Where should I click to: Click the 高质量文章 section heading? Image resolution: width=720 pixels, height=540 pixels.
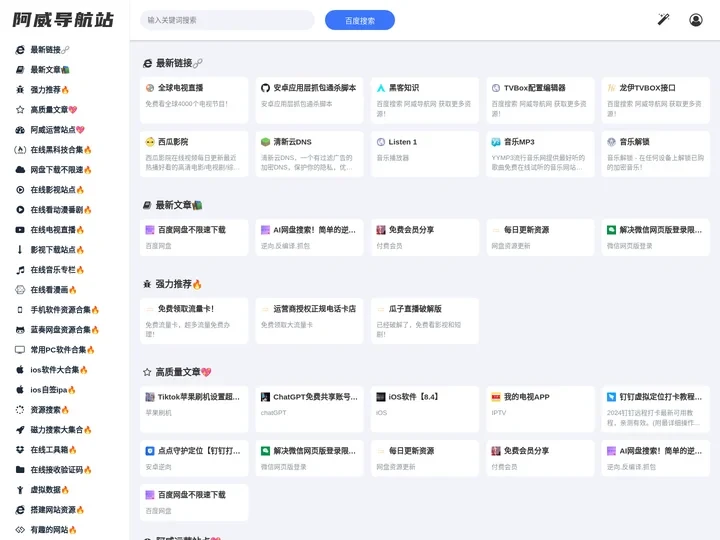click(x=177, y=372)
